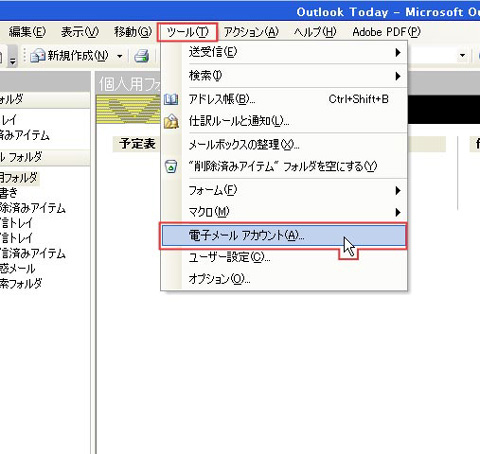This screenshot has height=454, width=480.
Task: Expand the マクロ(M) submenu arrow
Action: 397,212
